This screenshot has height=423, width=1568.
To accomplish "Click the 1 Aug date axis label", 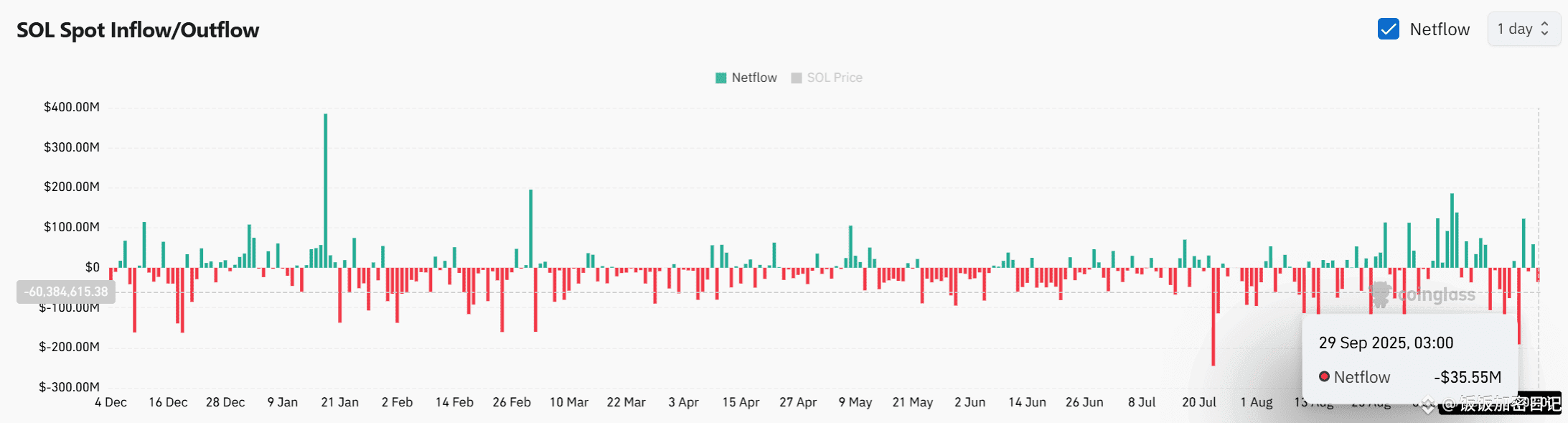I will (x=1257, y=402).
